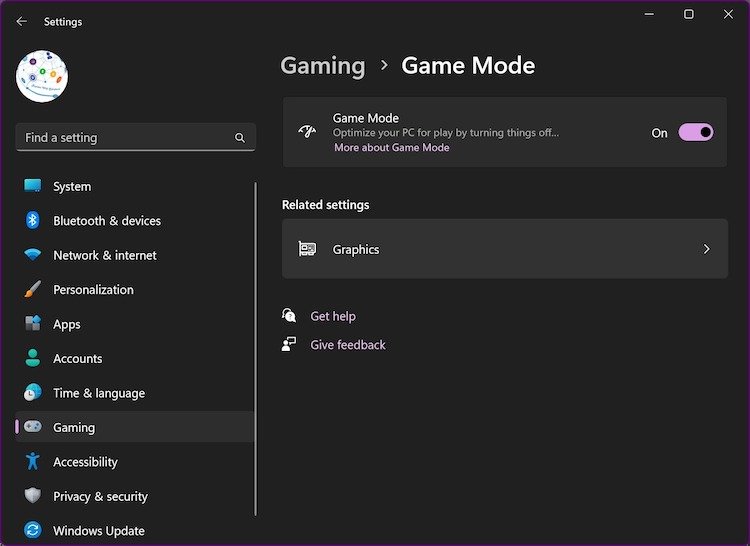Open the Get help link

tap(333, 316)
